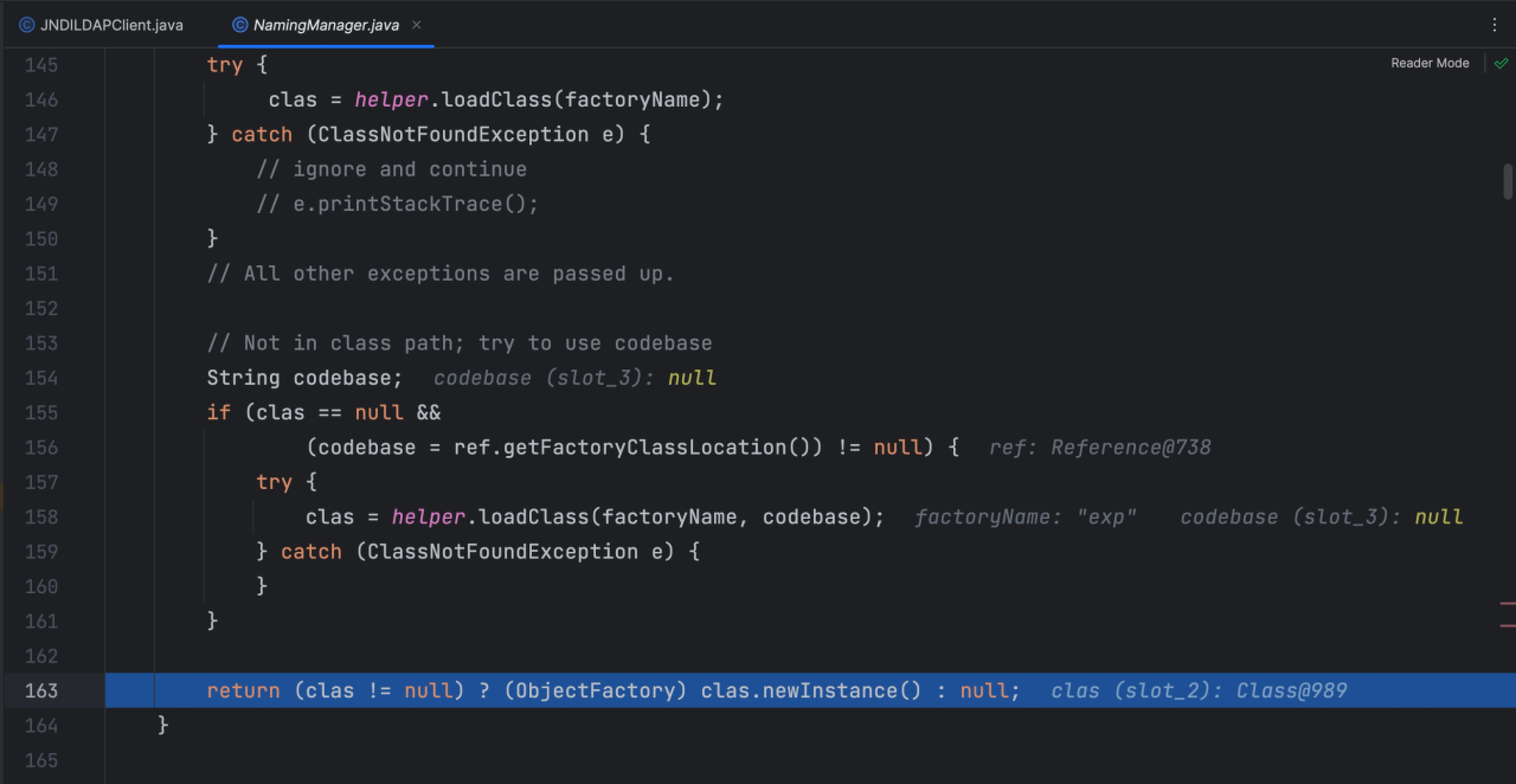Click 'codebase (slot_3): null' hint on line 154
1516x784 pixels.
pyautogui.click(x=575, y=378)
